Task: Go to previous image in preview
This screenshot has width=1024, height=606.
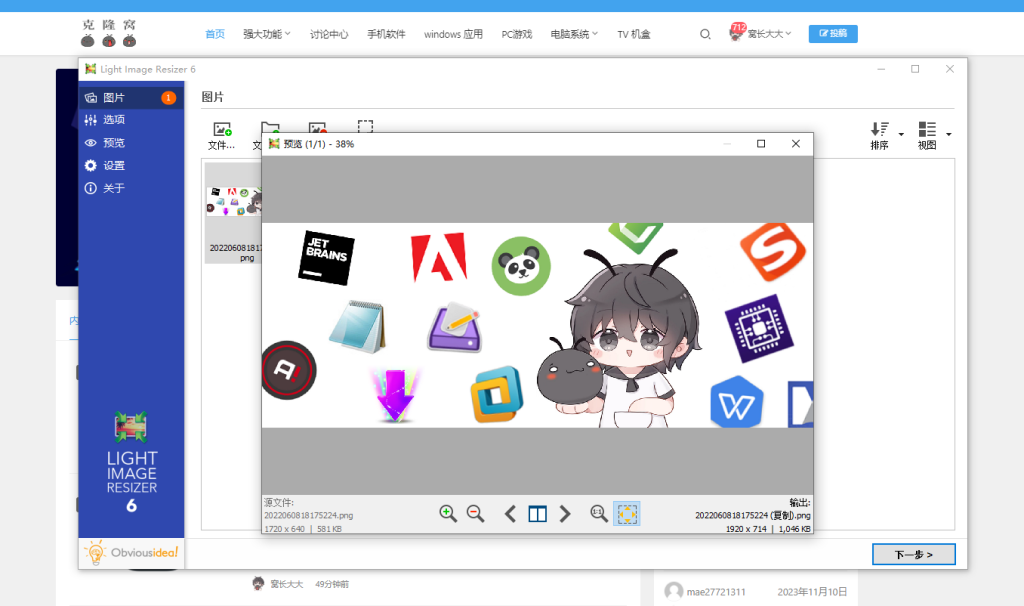Action: (x=510, y=514)
